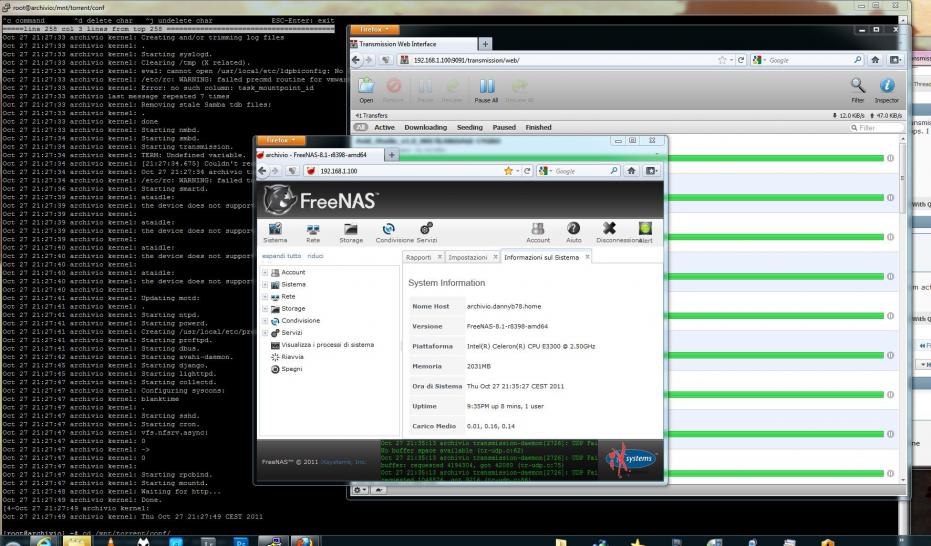Click the riduci link
The image size is (931, 546).
tap(315, 256)
